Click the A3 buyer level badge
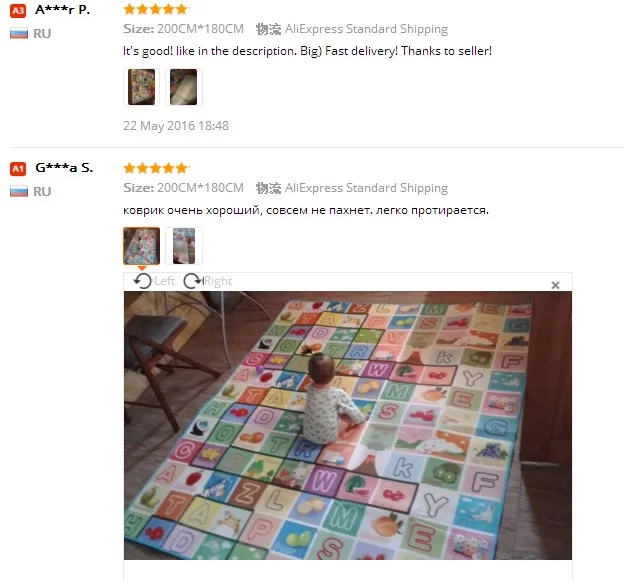Screen dimensions: 624x581 [18, 10]
